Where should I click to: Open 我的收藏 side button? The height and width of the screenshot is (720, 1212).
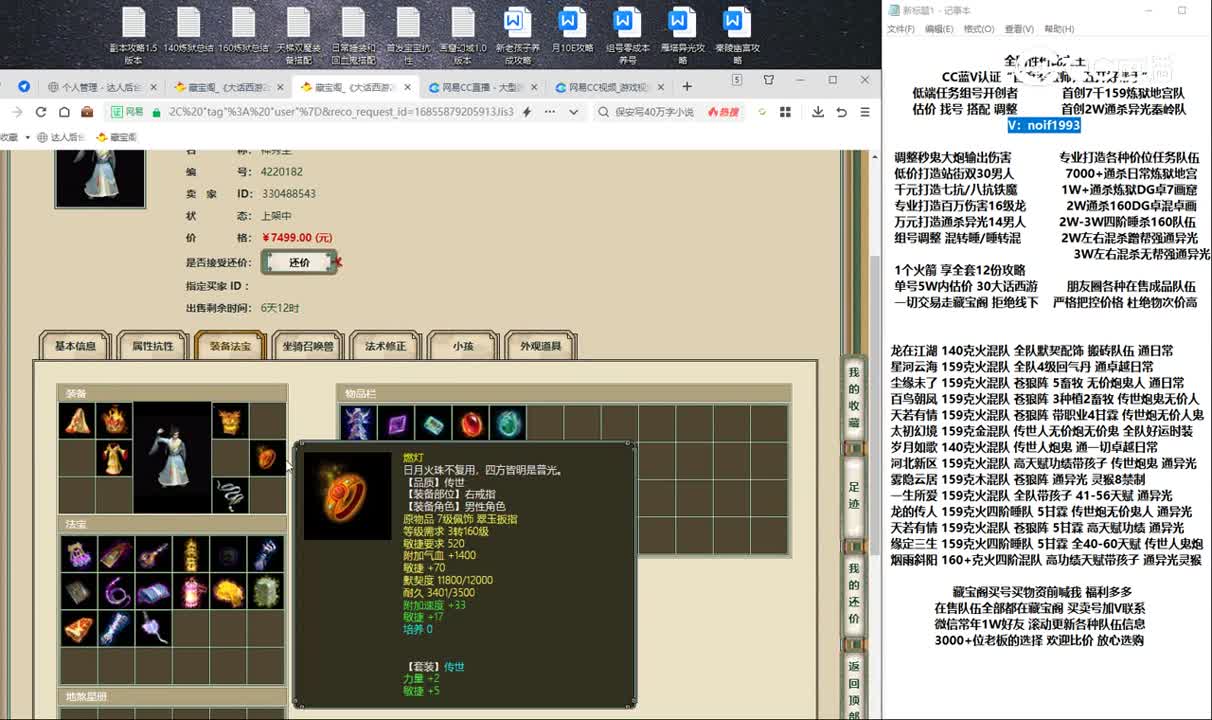[x=853, y=398]
